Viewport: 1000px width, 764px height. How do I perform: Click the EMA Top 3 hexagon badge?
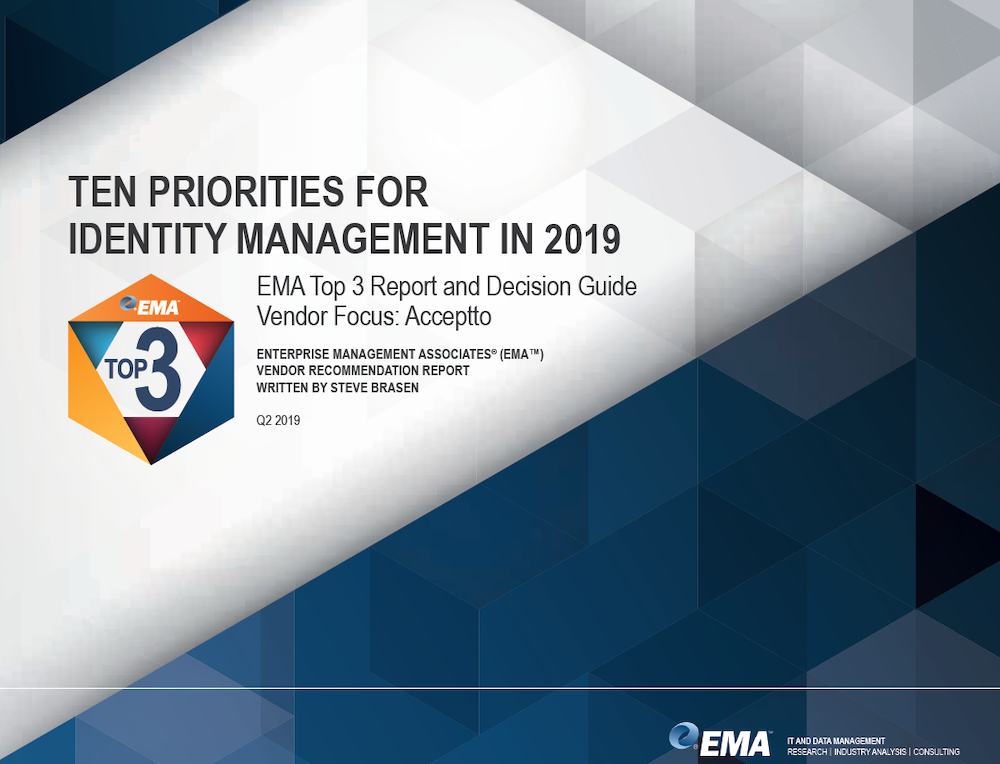click(x=151, y=369)
